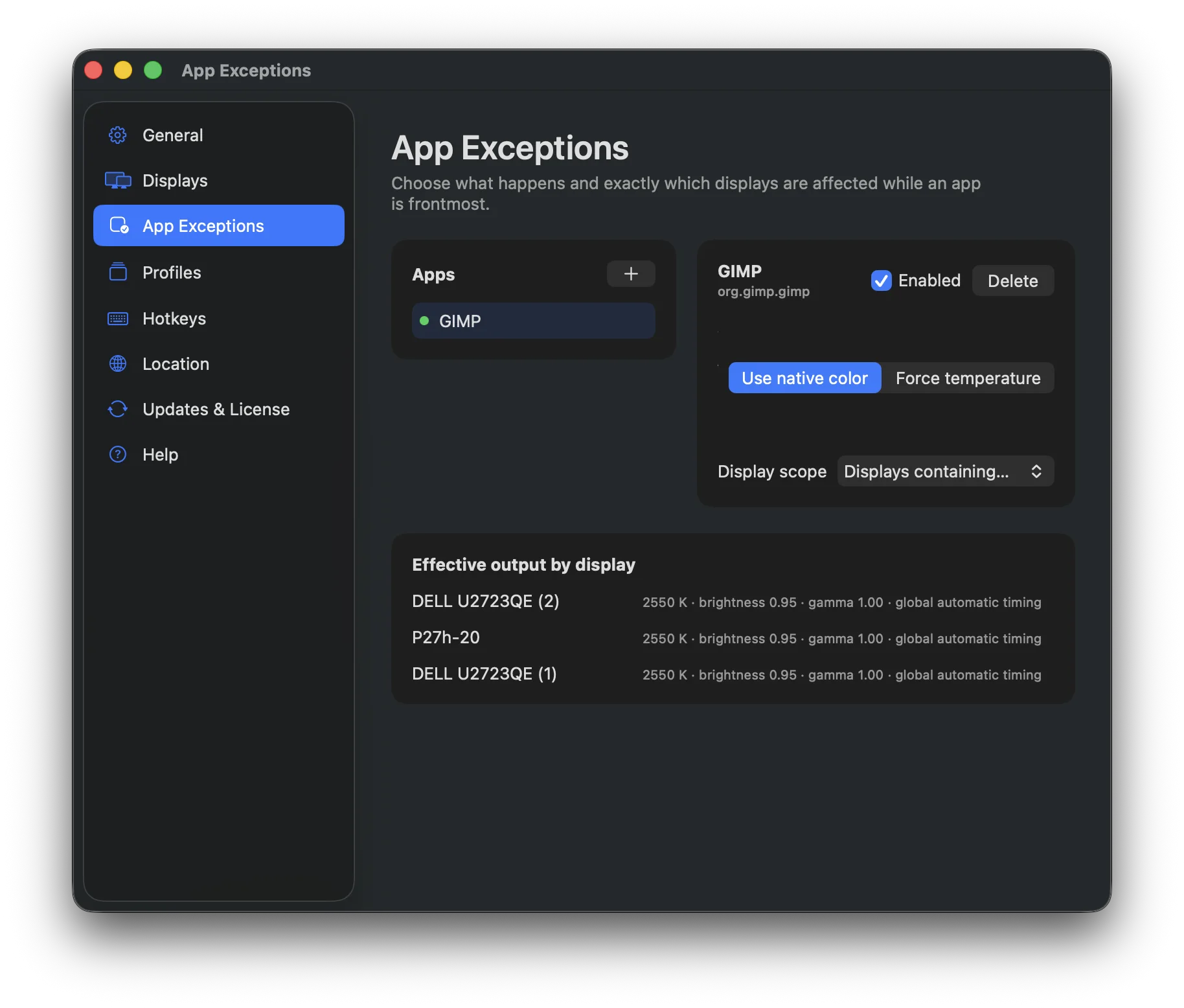The height and width of the screenshot is (1008, 1184).
Task: Open the Help section
Action: pyautogui.click(x=219, y=454)
